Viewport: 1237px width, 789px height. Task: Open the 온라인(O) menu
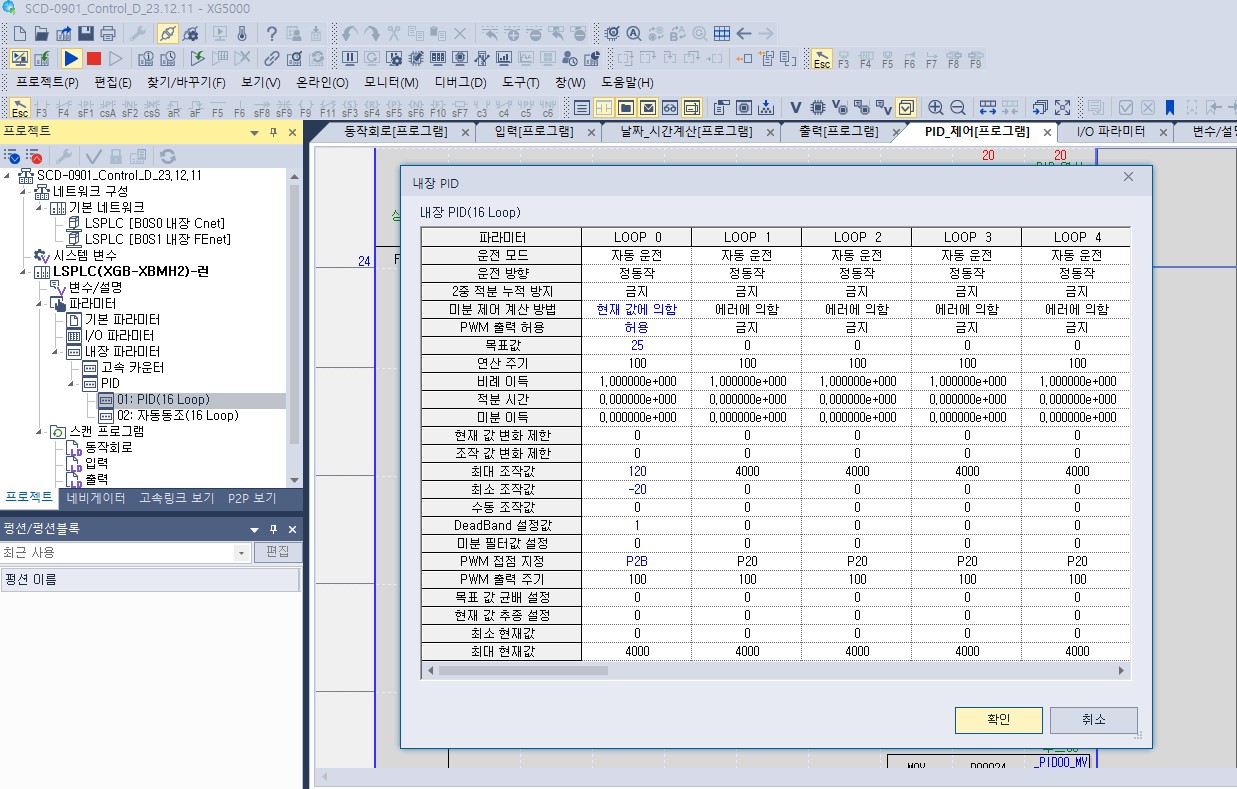[x=322, y=83]
